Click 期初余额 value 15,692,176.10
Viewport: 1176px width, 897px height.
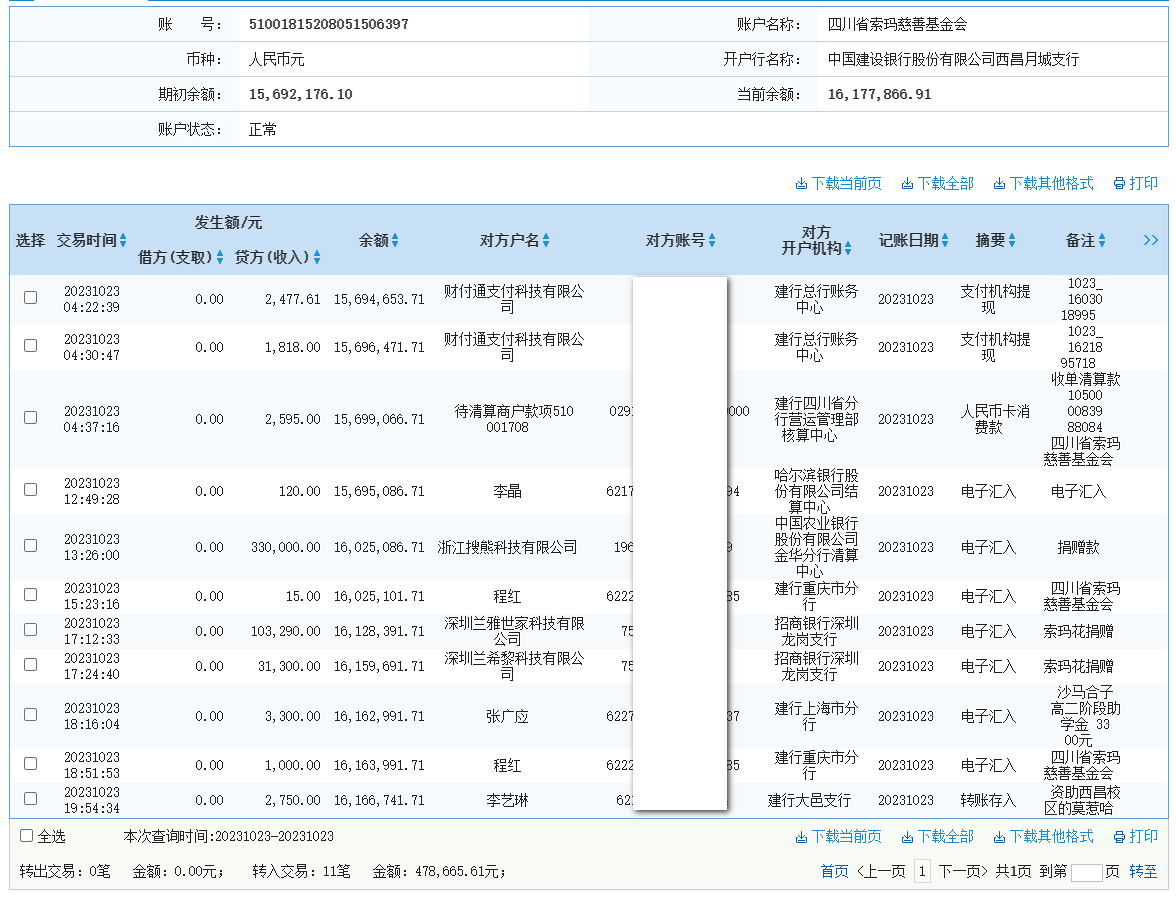point(300,94)
